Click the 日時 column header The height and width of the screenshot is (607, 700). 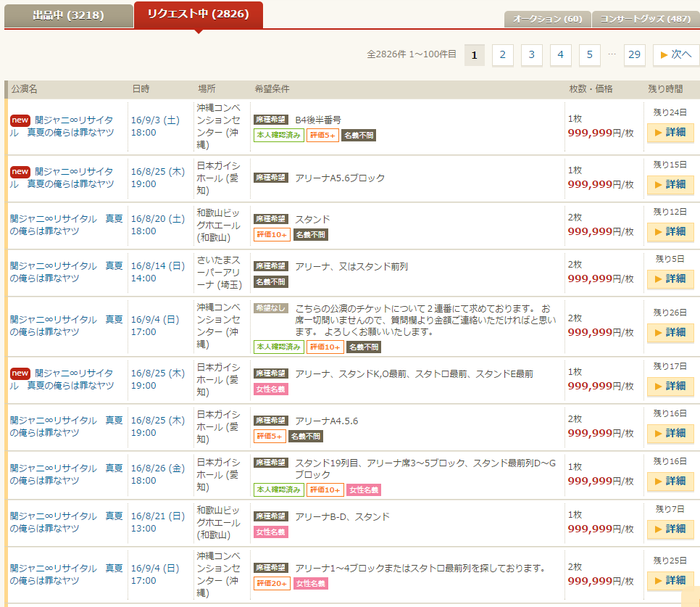point(141,89)
